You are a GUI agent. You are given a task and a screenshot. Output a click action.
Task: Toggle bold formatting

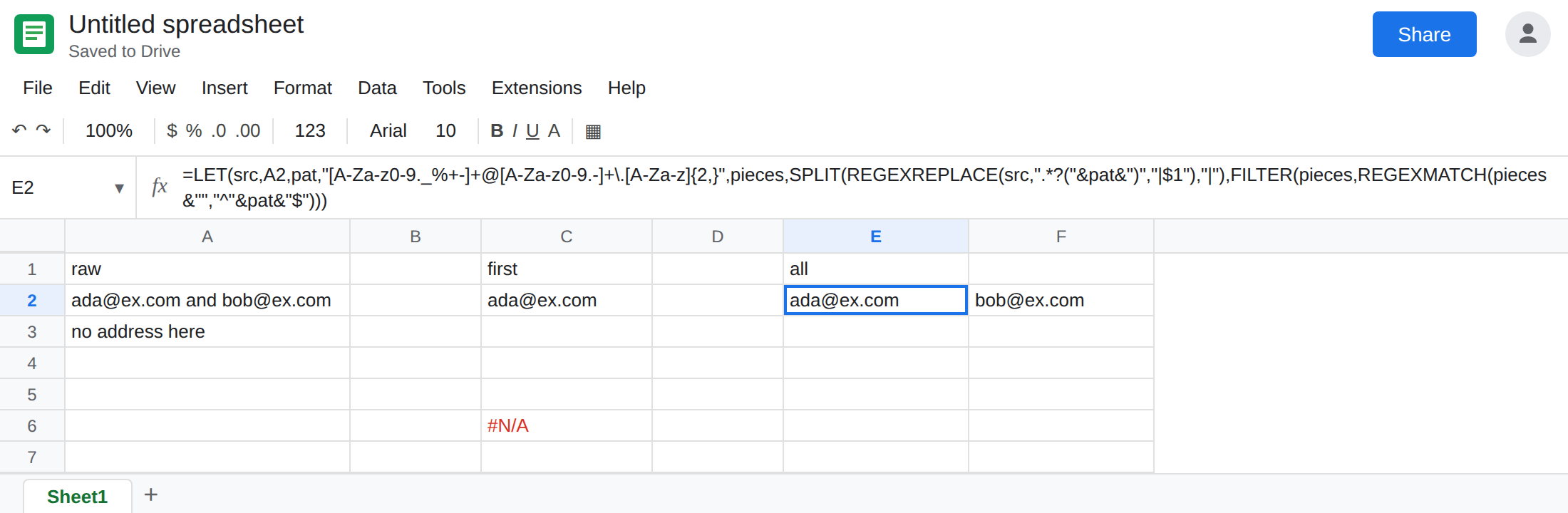click(x=497, y=130)
